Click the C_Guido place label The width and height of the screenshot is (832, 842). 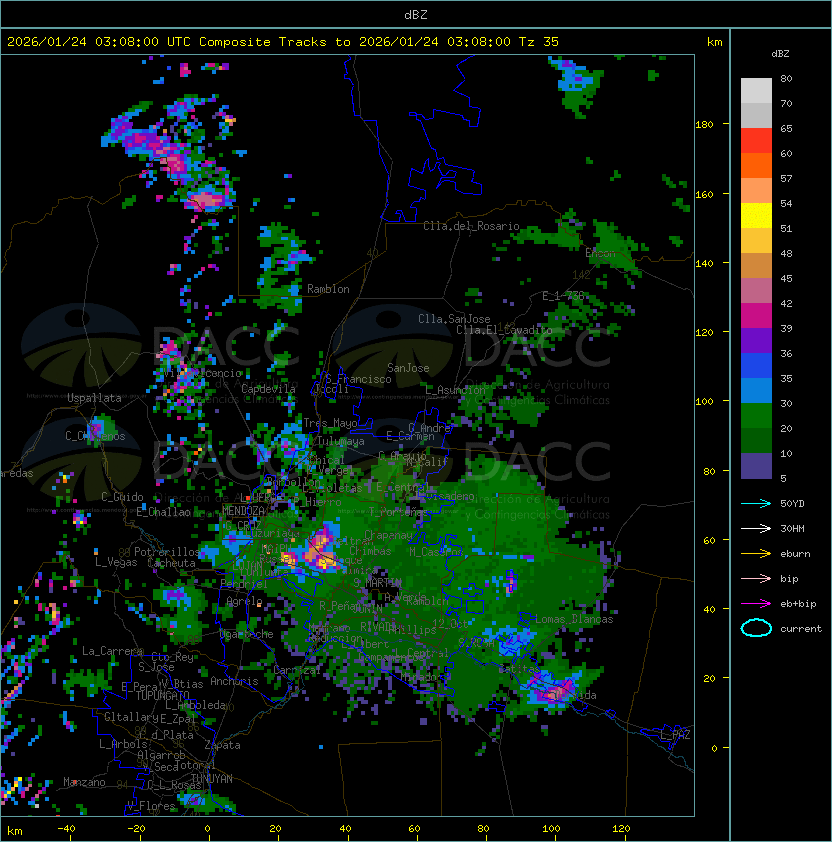(122, 497)
